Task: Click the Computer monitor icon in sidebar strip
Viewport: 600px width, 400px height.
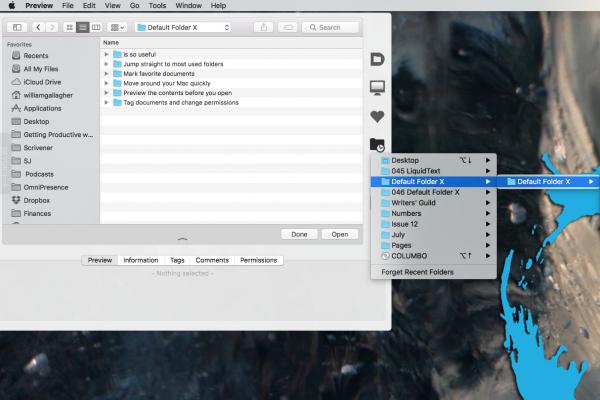Action: (x=377, y=87)
